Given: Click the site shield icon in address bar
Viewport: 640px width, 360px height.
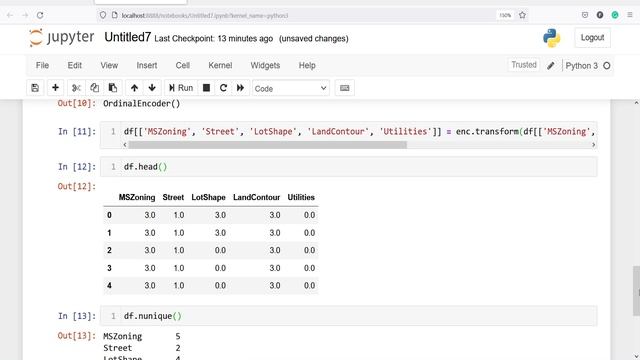Looking at the screenshot, I should click(x=103, y=15).
